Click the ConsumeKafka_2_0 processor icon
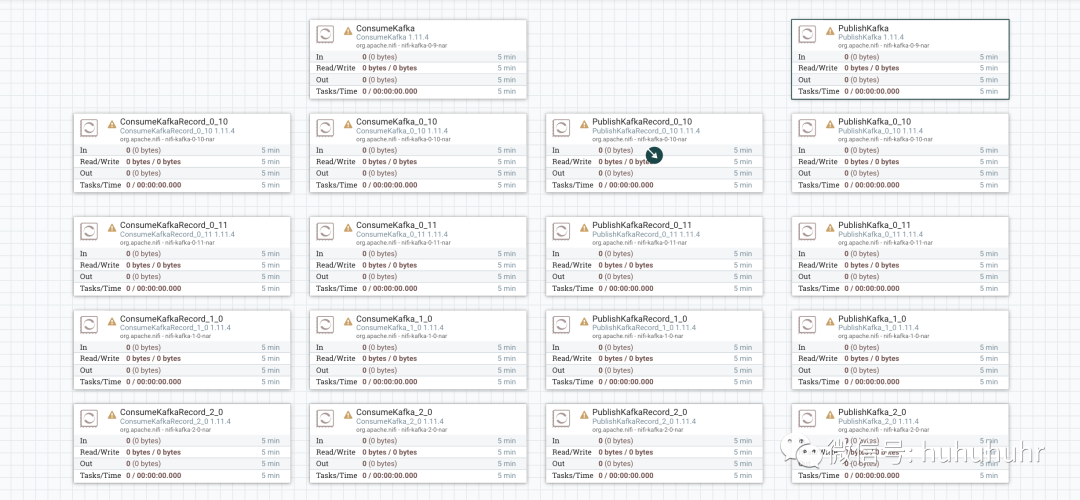The width and height of the screenshot is (1080, 500). coord(325,418)
